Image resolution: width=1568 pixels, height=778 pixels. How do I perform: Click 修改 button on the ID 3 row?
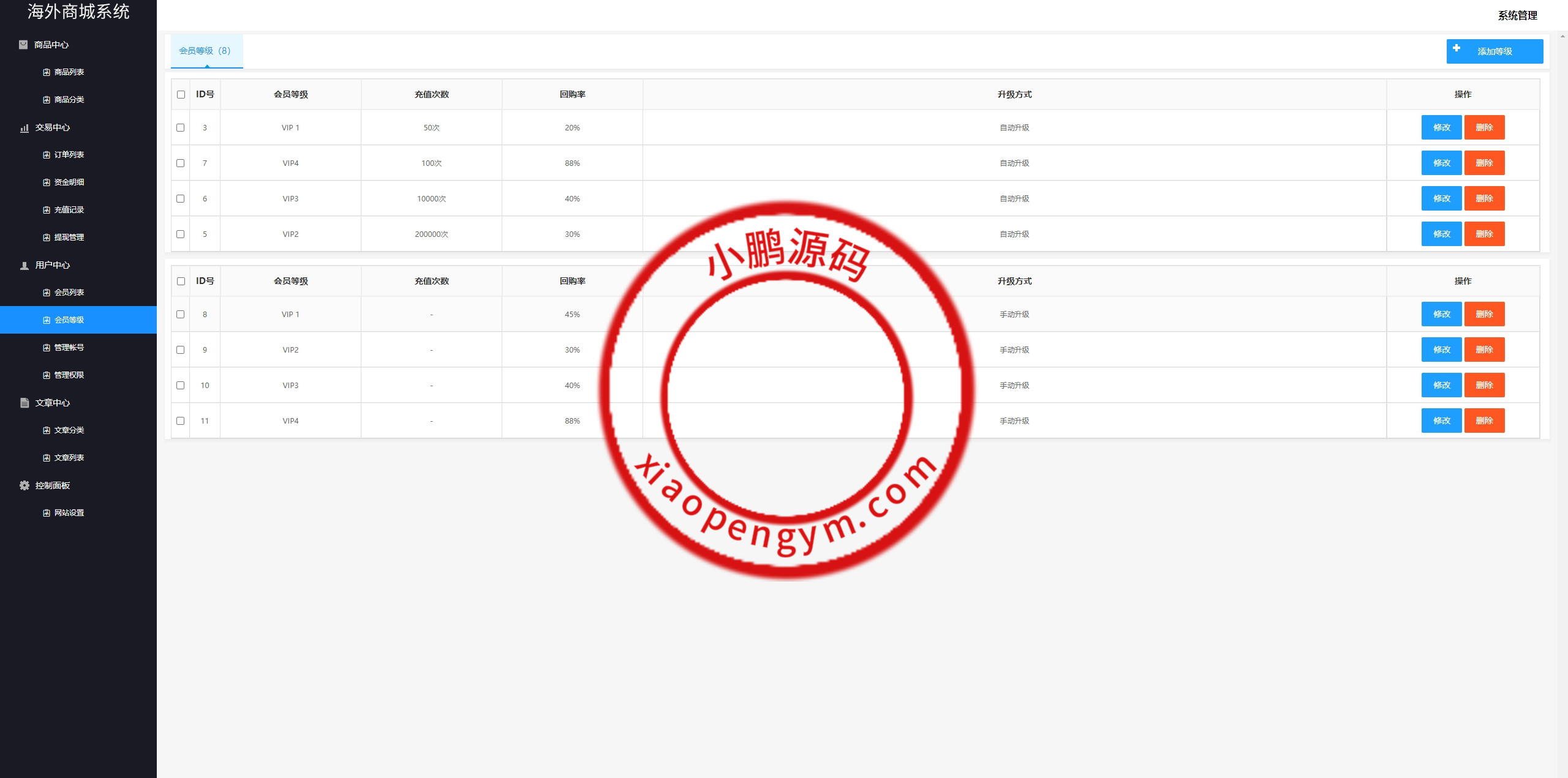(1442, 128)
